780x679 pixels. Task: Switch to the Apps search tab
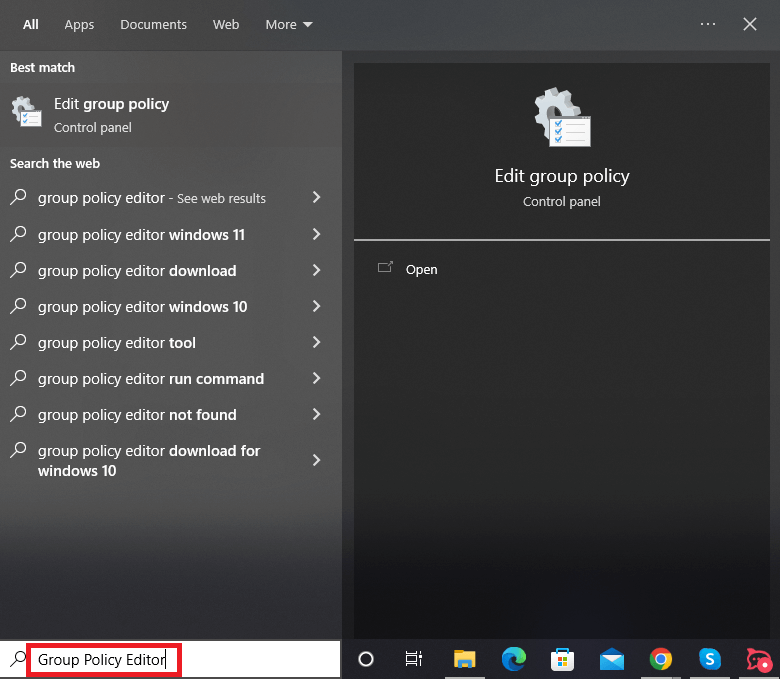click(79, 24)
